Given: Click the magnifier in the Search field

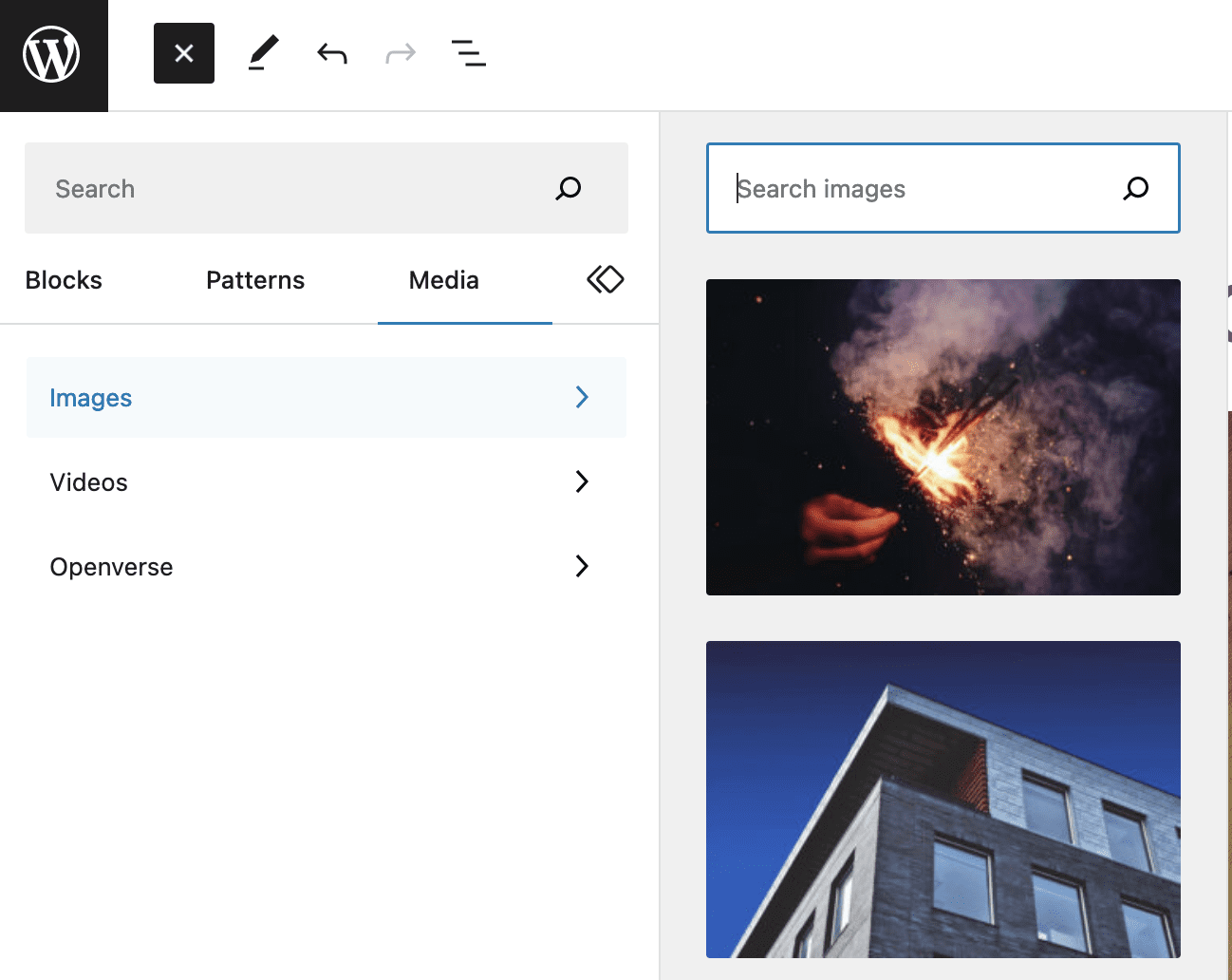Looking at the screenshot, I should coord(568,188).
